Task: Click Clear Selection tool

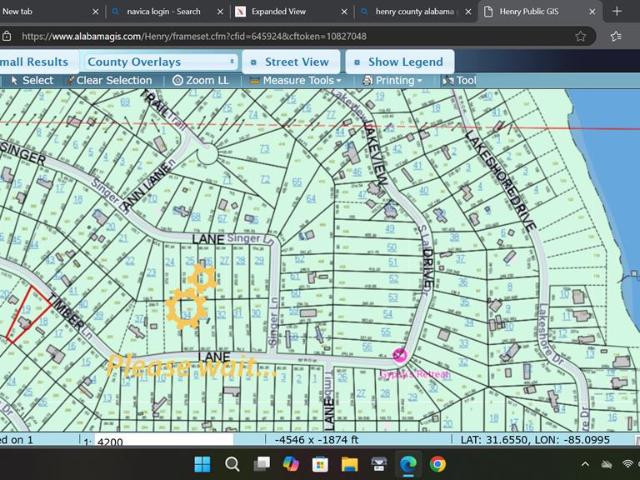Action: pos(113,80)
